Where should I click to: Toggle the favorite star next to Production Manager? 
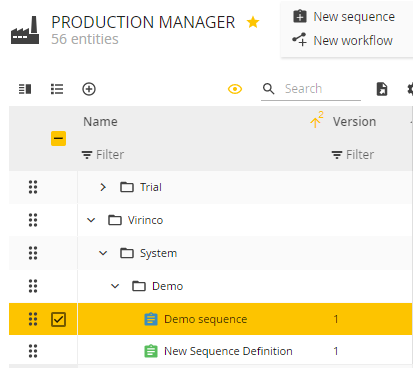253,22
